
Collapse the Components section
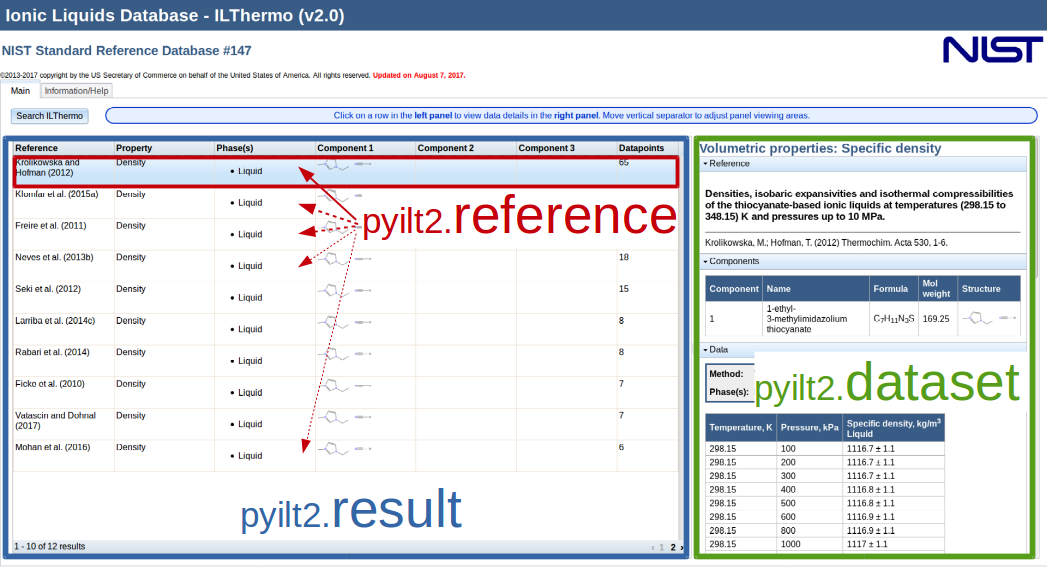pos(731,261)
